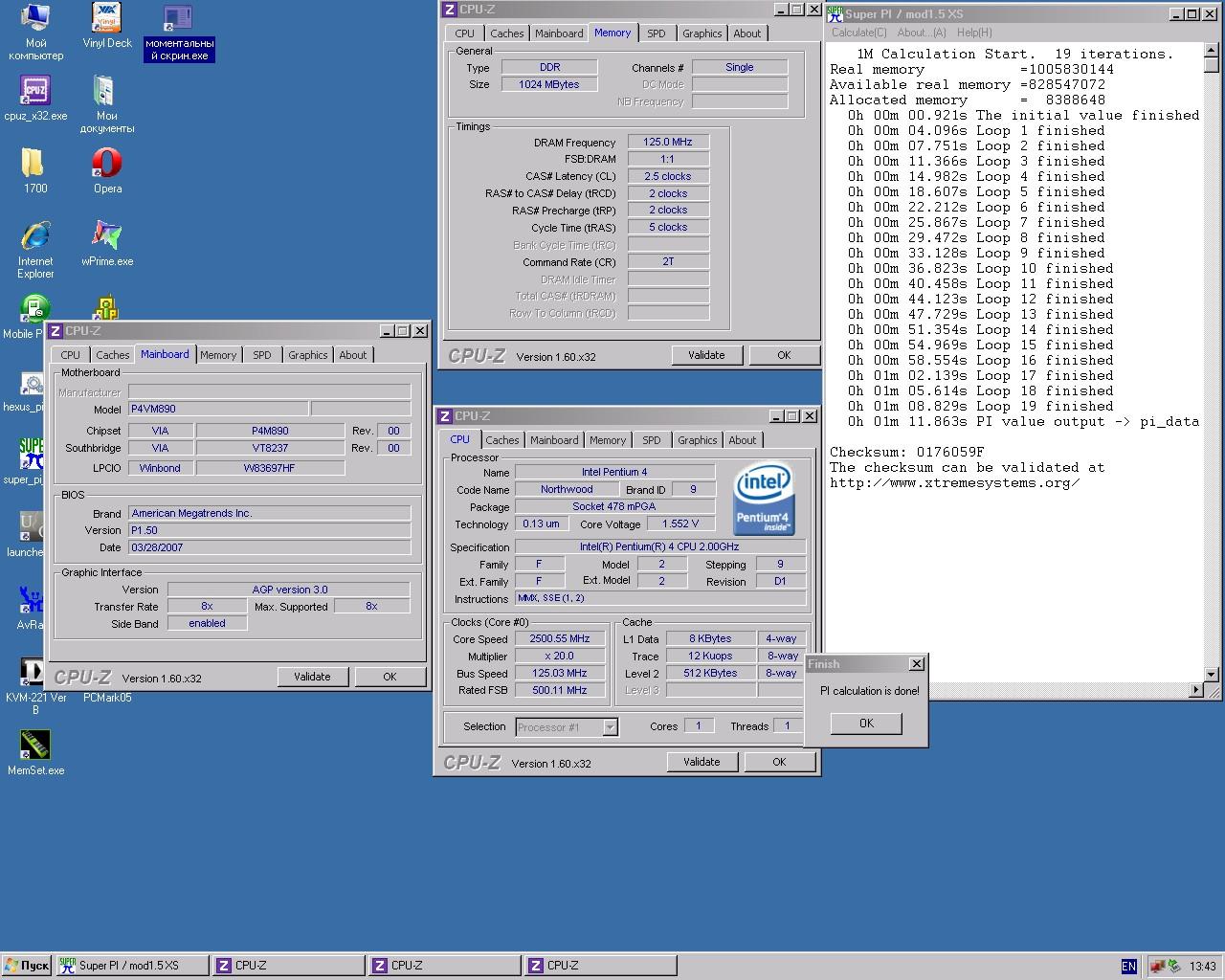
Task: Open the PCMark05 desktop shortcut
Action: coord(107,698)
